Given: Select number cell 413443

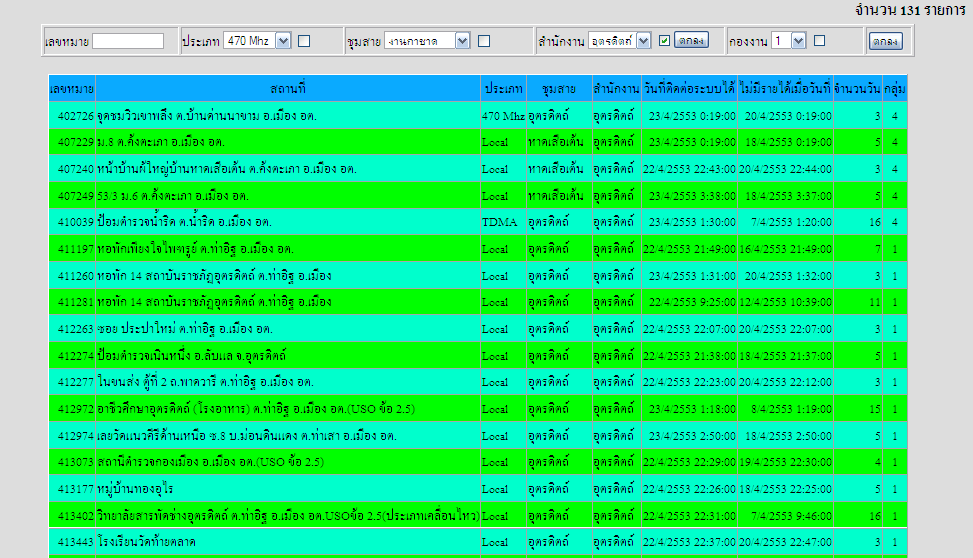Looking at the screenshot, I should [x=72, y=542].
